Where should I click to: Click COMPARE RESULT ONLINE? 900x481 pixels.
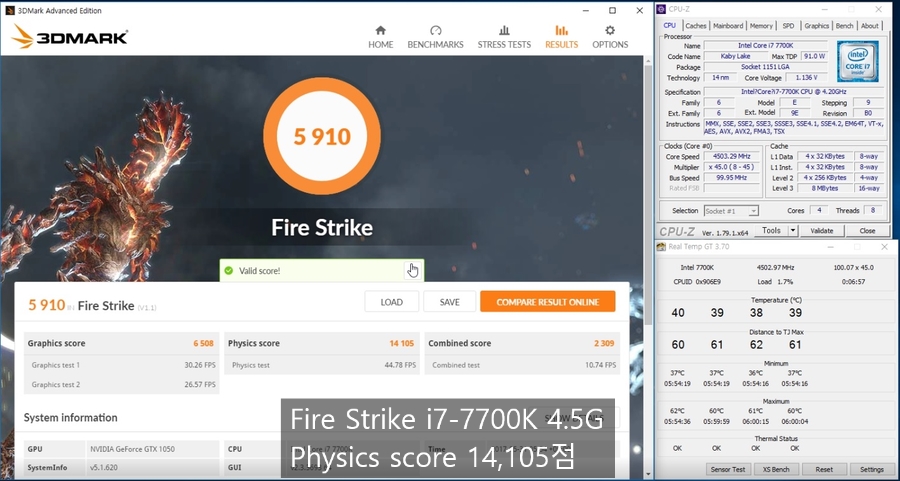click(548, 302)
